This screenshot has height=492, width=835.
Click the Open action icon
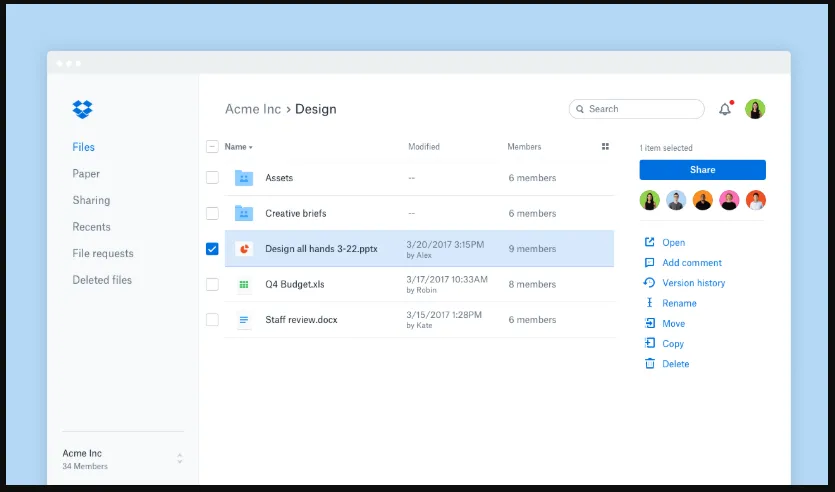[649, 242]
